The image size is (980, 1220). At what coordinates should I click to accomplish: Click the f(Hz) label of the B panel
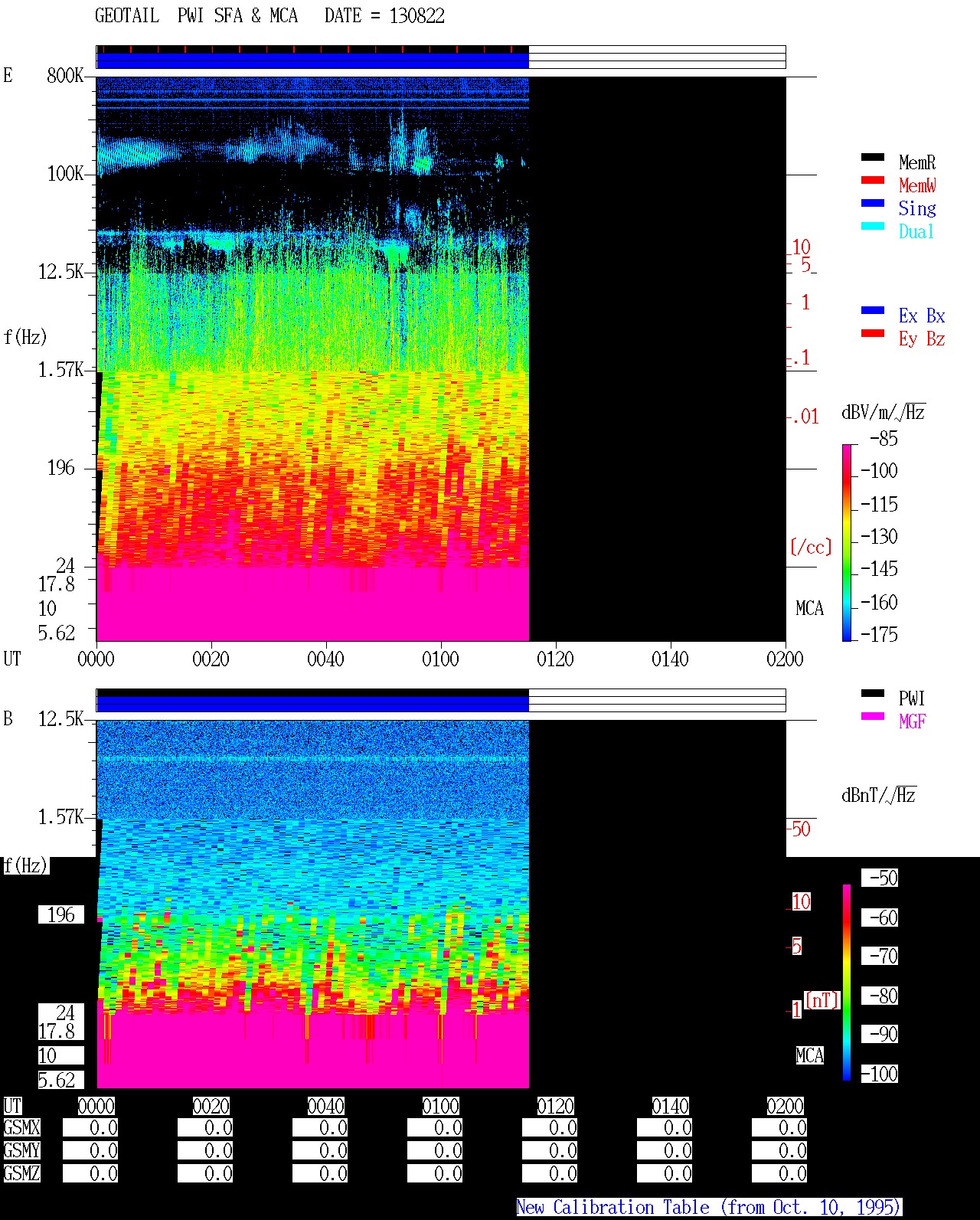(25, 865)
